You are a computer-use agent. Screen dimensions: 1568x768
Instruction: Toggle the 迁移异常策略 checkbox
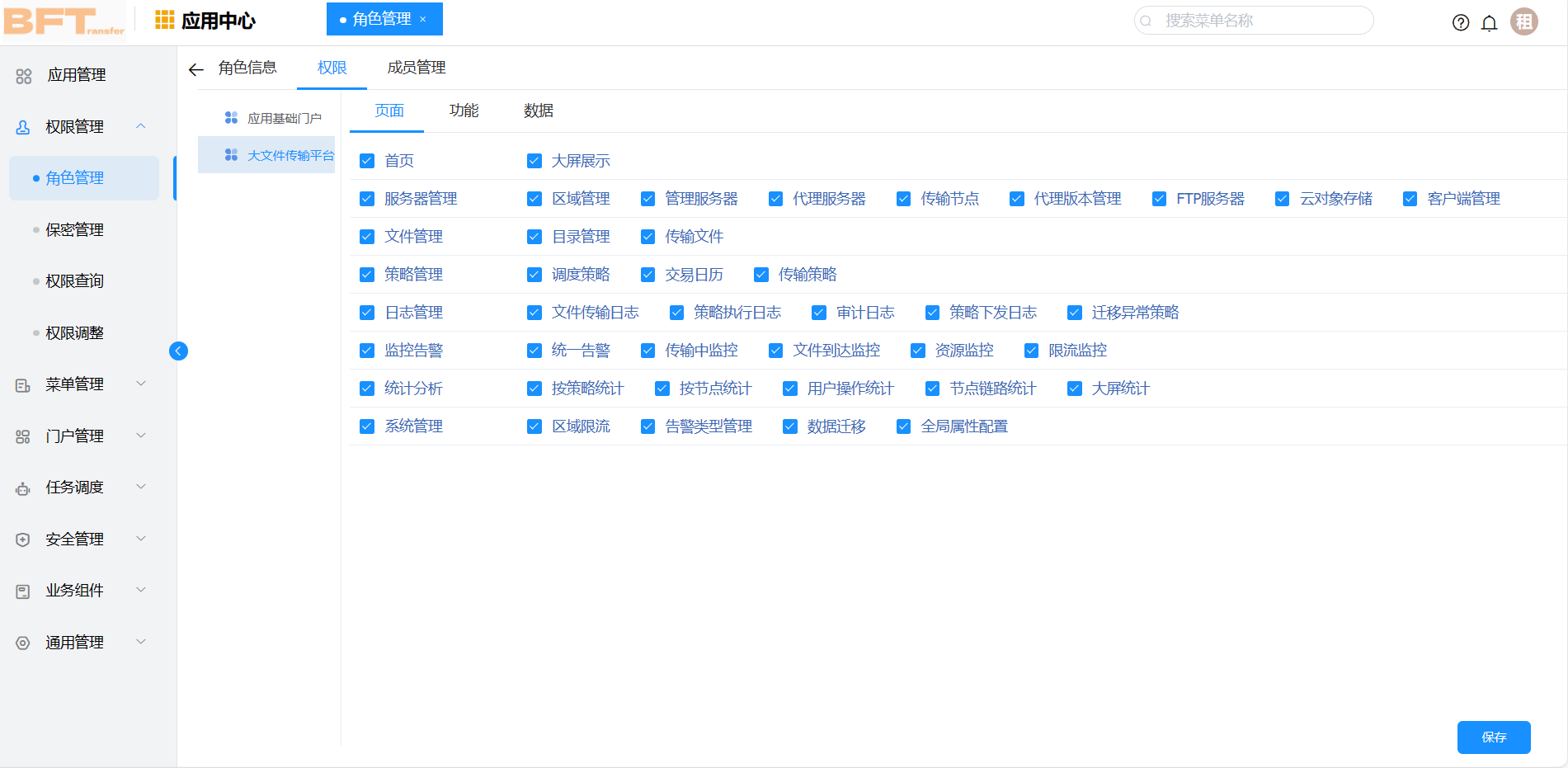click(1075, 312)
